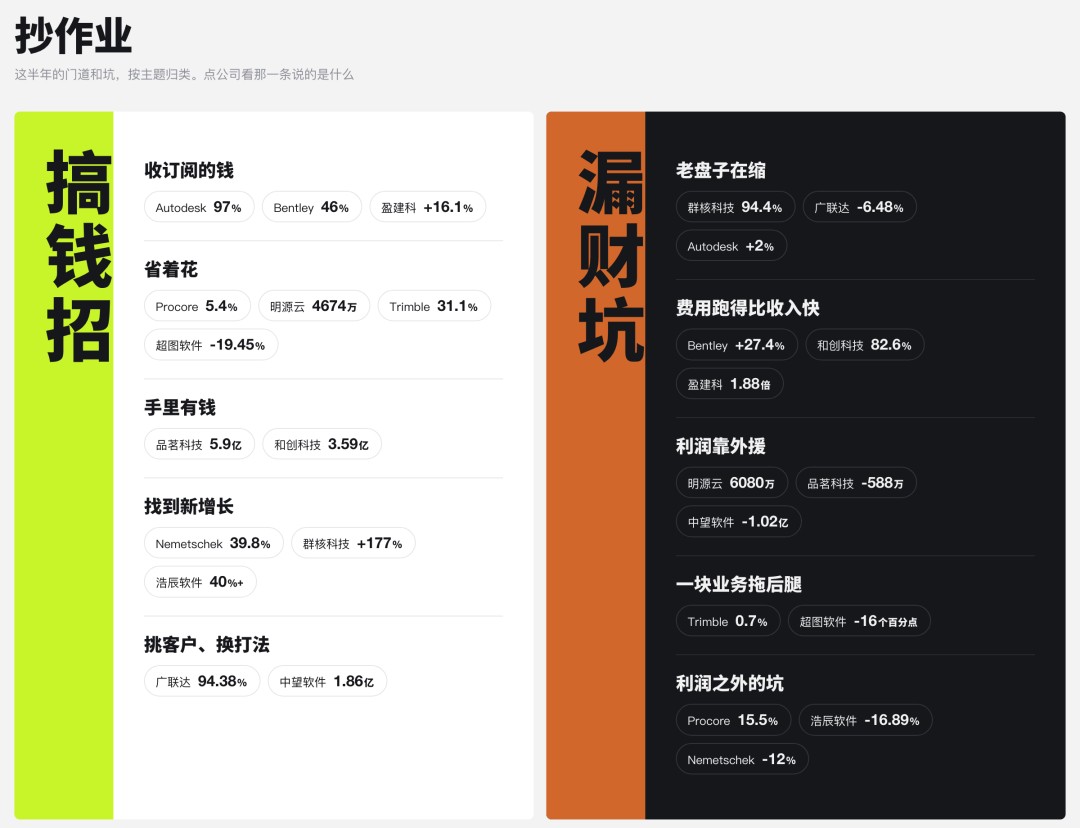Click the Nemetschek 39.8% chip

[214, 544]
